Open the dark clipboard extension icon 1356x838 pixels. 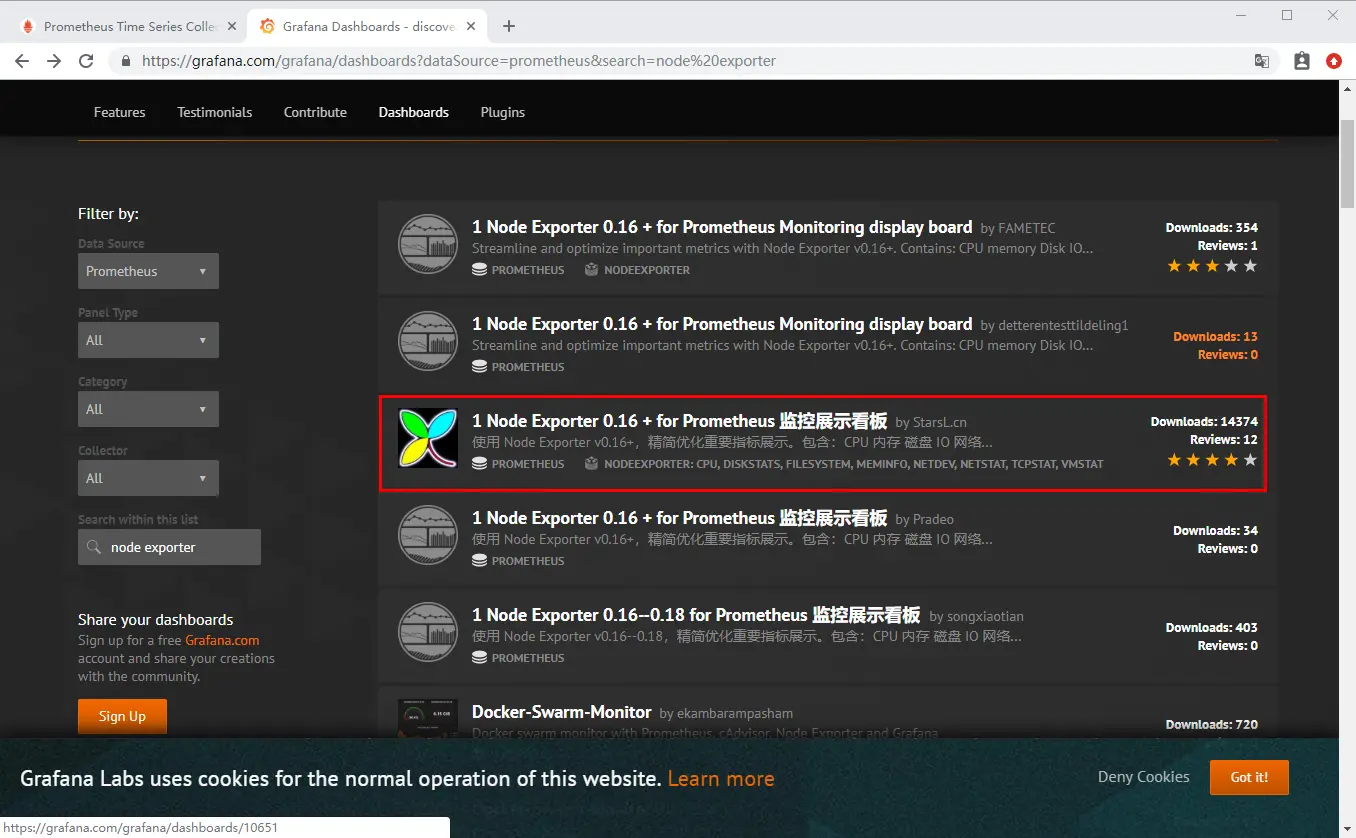coord(1301,61)
